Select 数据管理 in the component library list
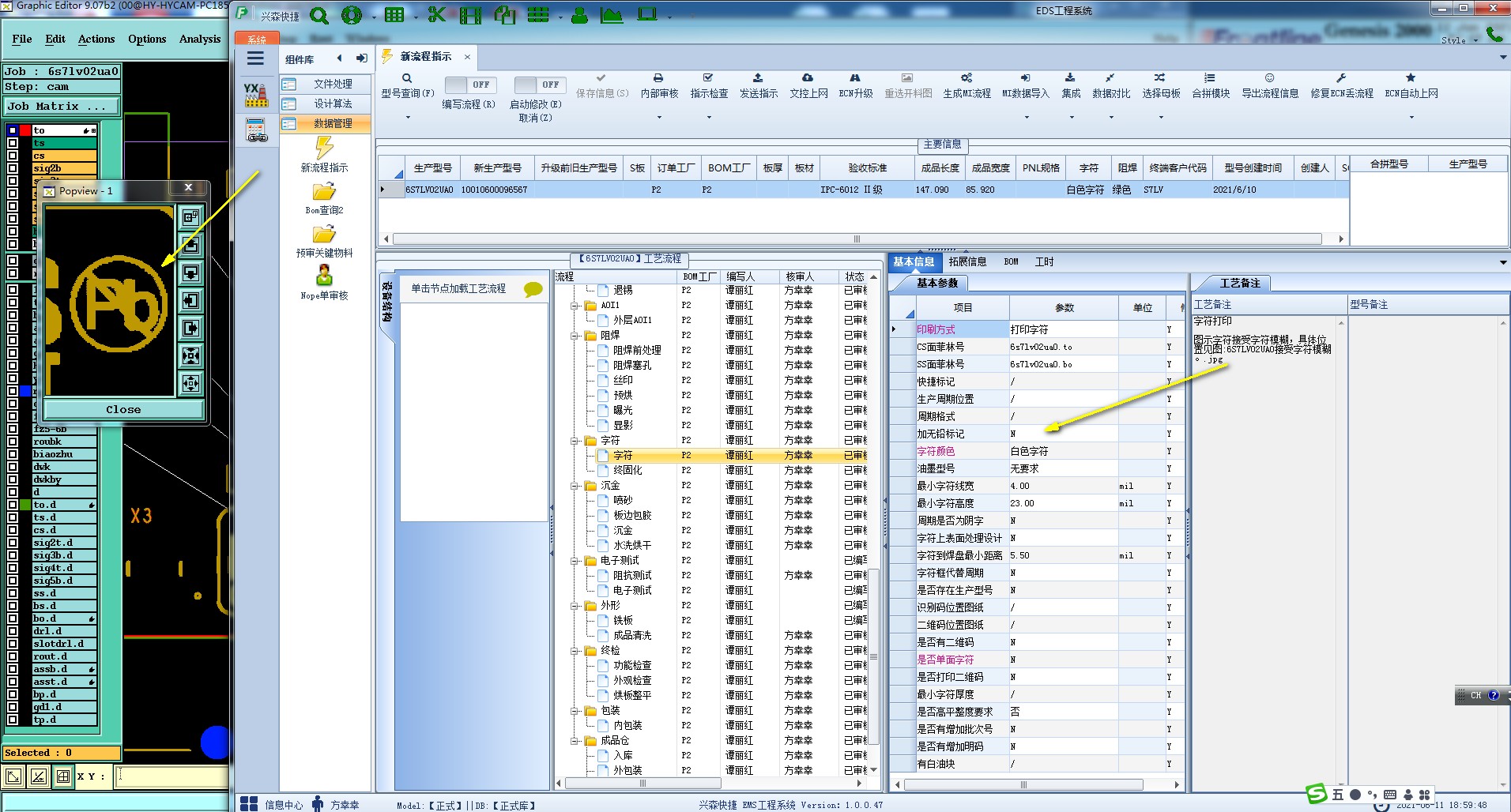 pyautogui.click(x=325, y=123)
